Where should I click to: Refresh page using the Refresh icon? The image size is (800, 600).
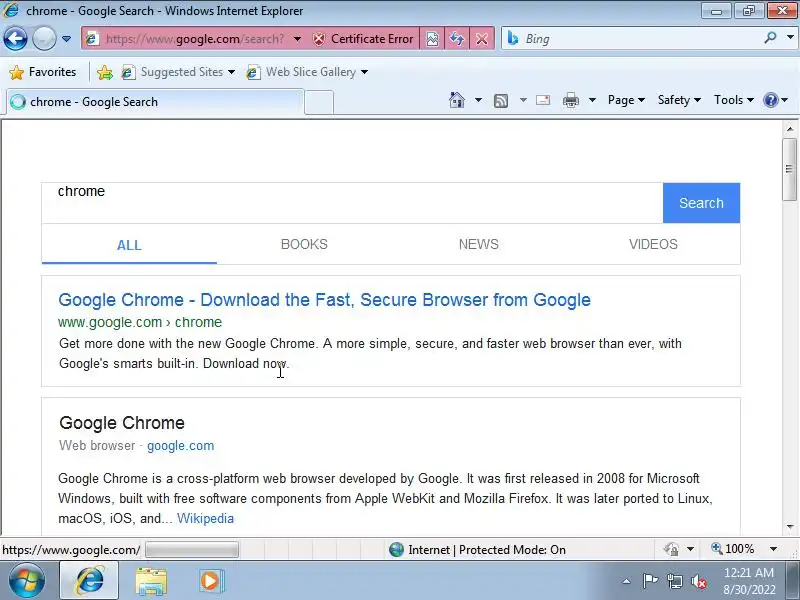[x=457, y=39]
